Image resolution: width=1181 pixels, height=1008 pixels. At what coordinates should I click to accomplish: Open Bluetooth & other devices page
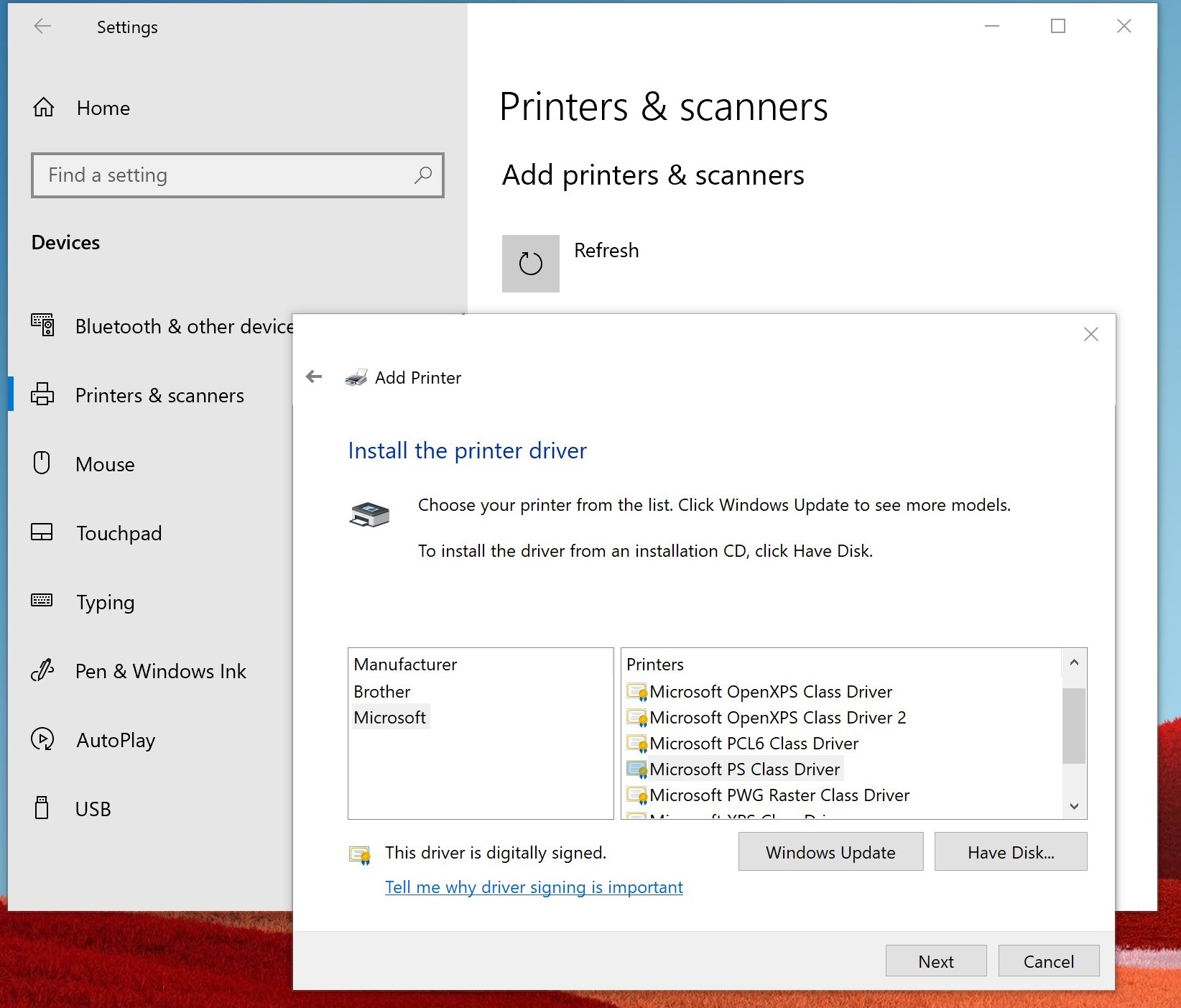pos(185,326)
